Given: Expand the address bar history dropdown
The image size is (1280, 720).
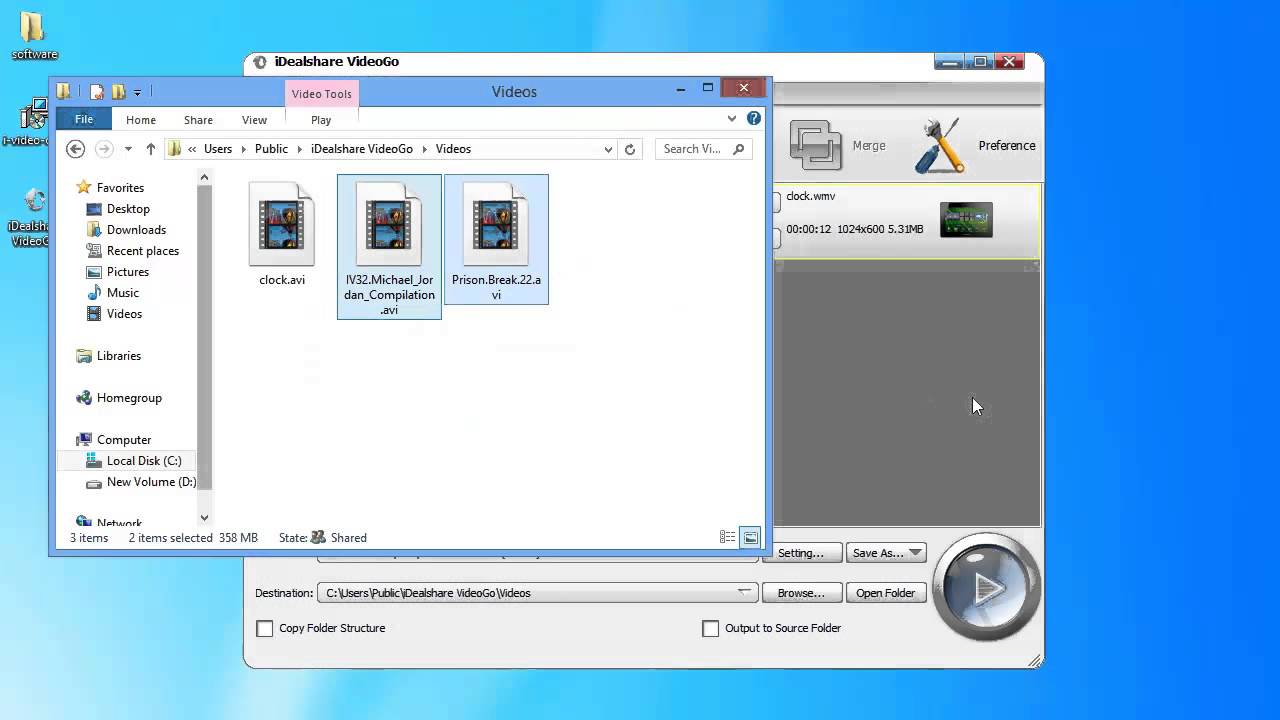Looking at the screenshot, I should [x=608, y=149].
